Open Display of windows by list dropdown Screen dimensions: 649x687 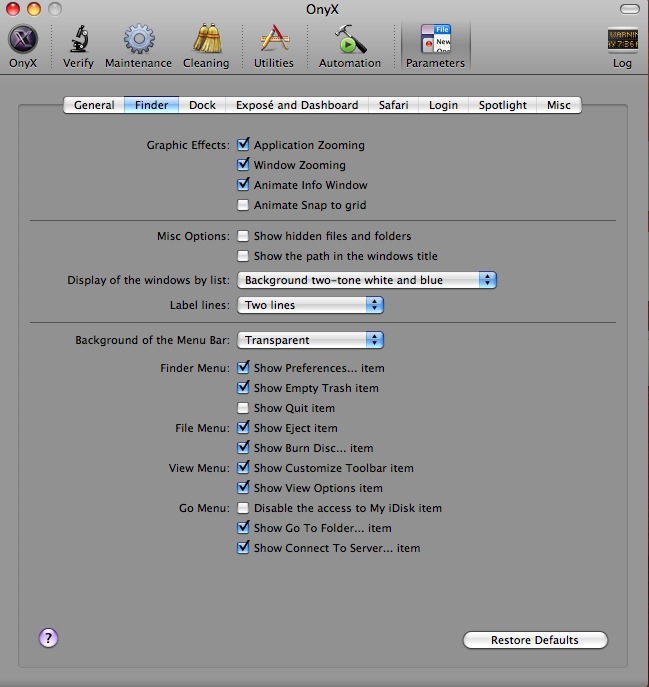pos(367,280)
